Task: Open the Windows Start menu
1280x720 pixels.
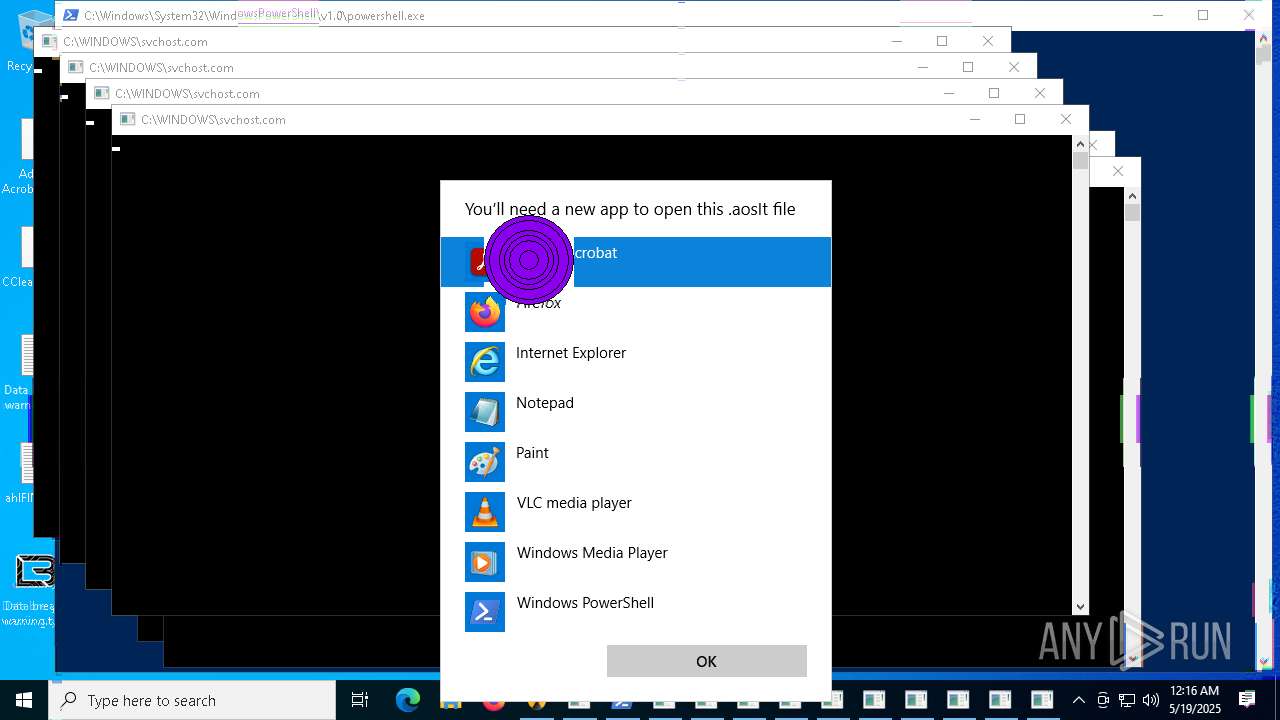Action: tap(24, 700)
